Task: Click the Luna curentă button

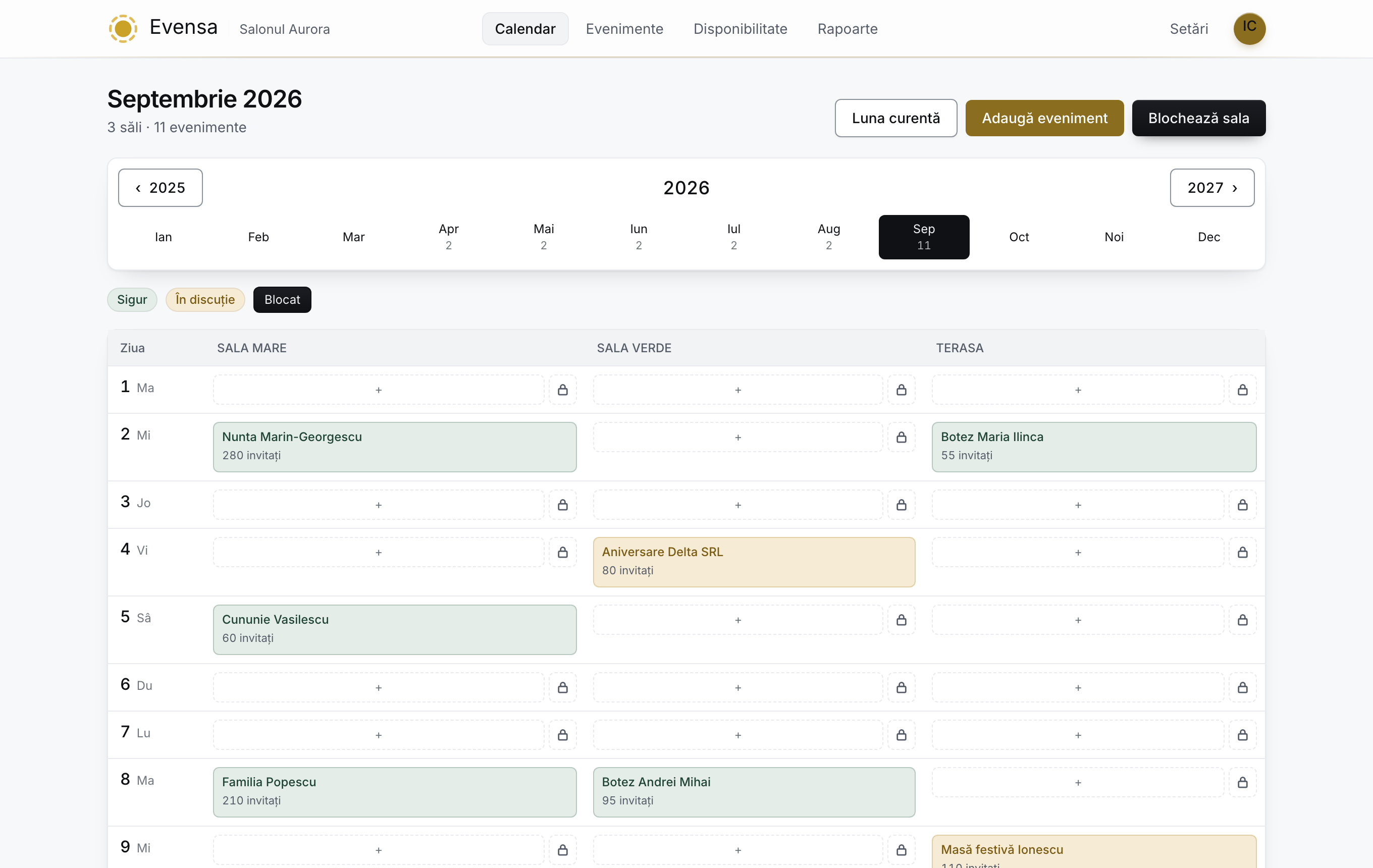Action: coord(896,118)
